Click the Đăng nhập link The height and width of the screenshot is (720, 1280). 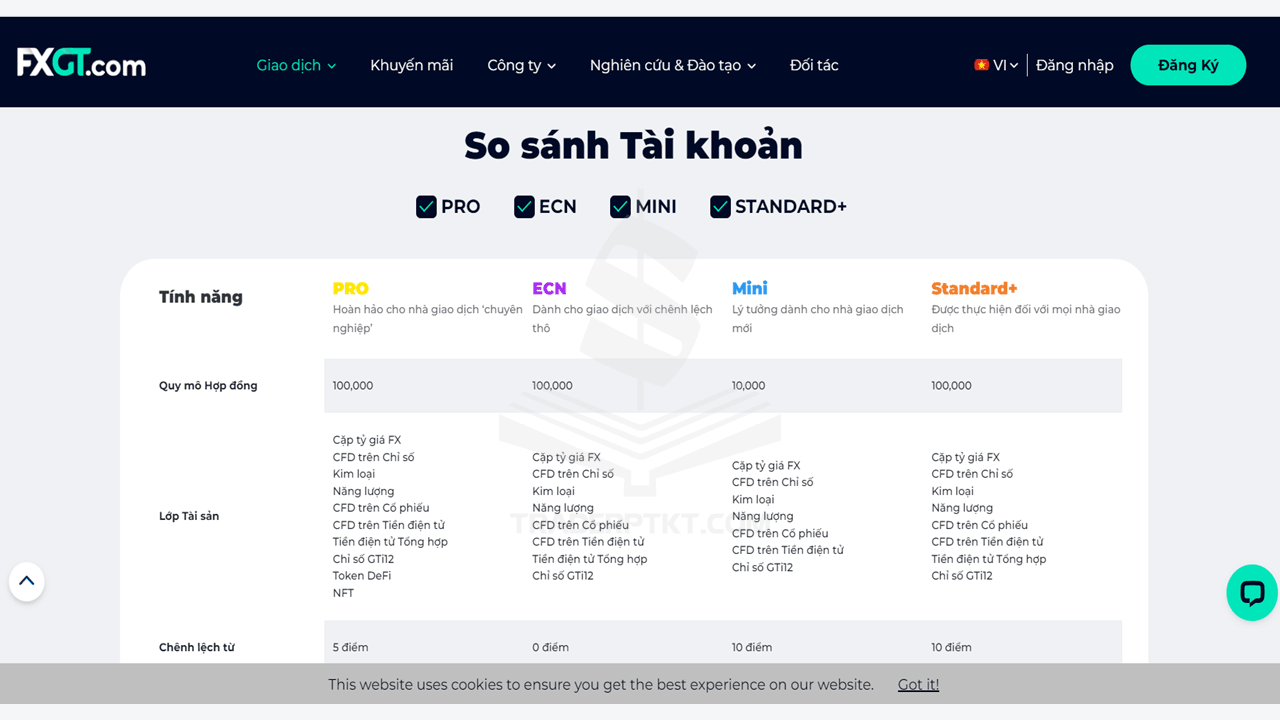(x=1074, y=65)
